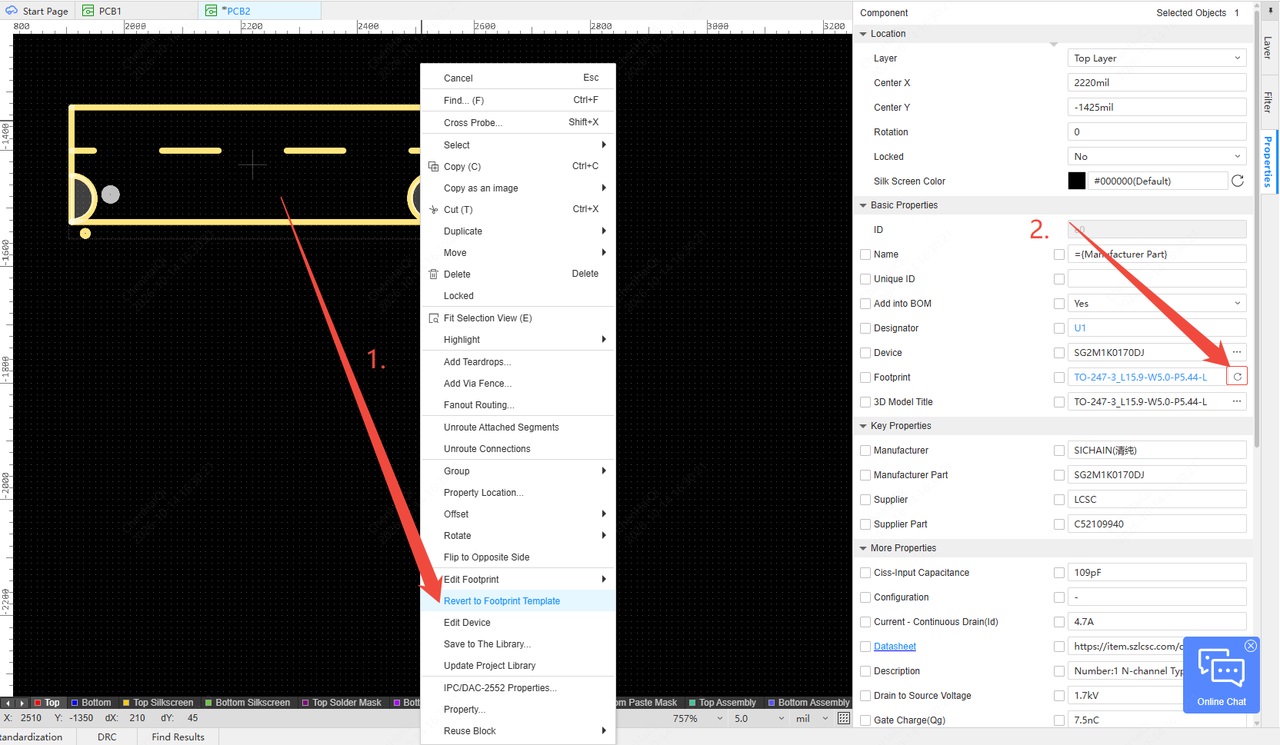The image size is (1280, 745).
Task: Click the Rotation value field
Action: (1157, 132)
